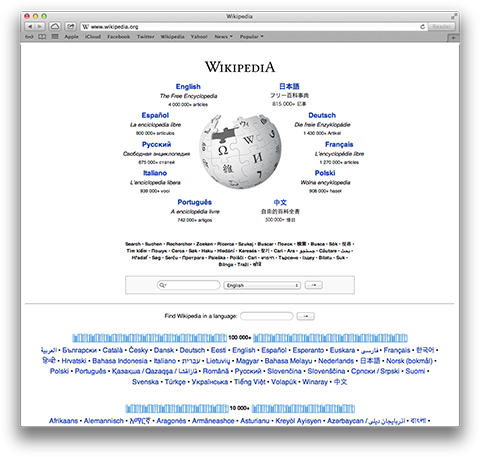Viewport: 480px width, 457px height.
Task: Click Nederlands in the language list
Action: pos(336,361)
